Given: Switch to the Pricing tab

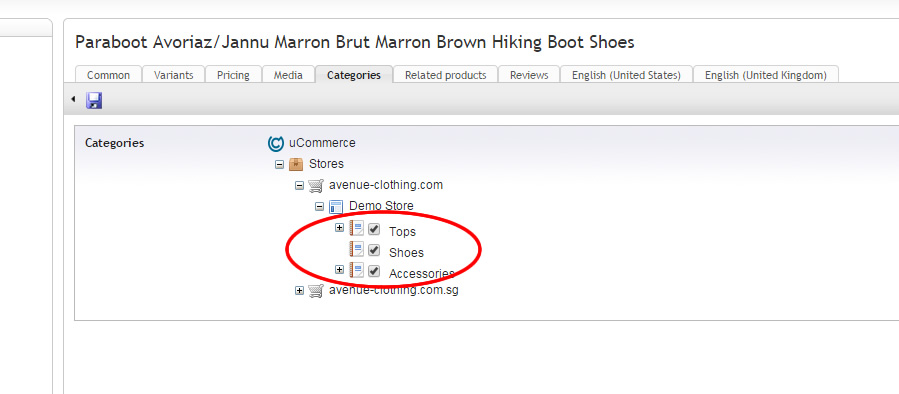Looking at the screenshot, I should click(x=233, y=75).
